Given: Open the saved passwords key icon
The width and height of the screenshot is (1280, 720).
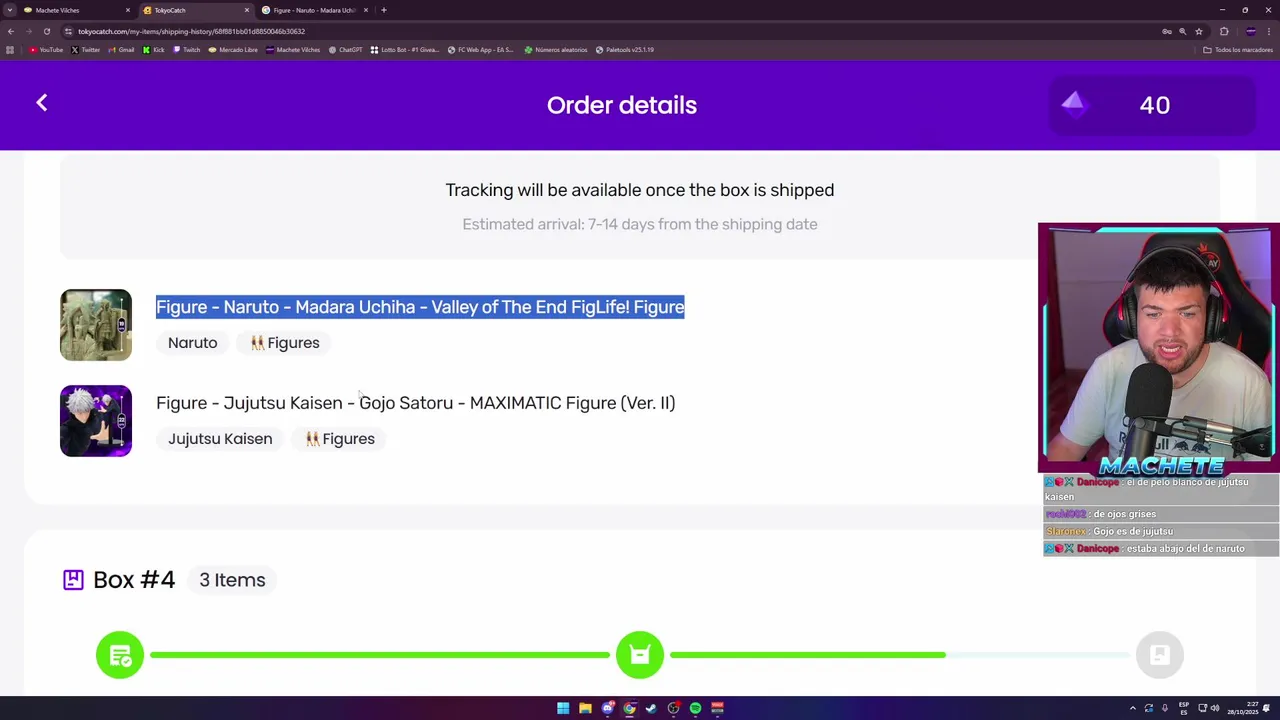Looking at the screenshot, I should [1166, 31].
